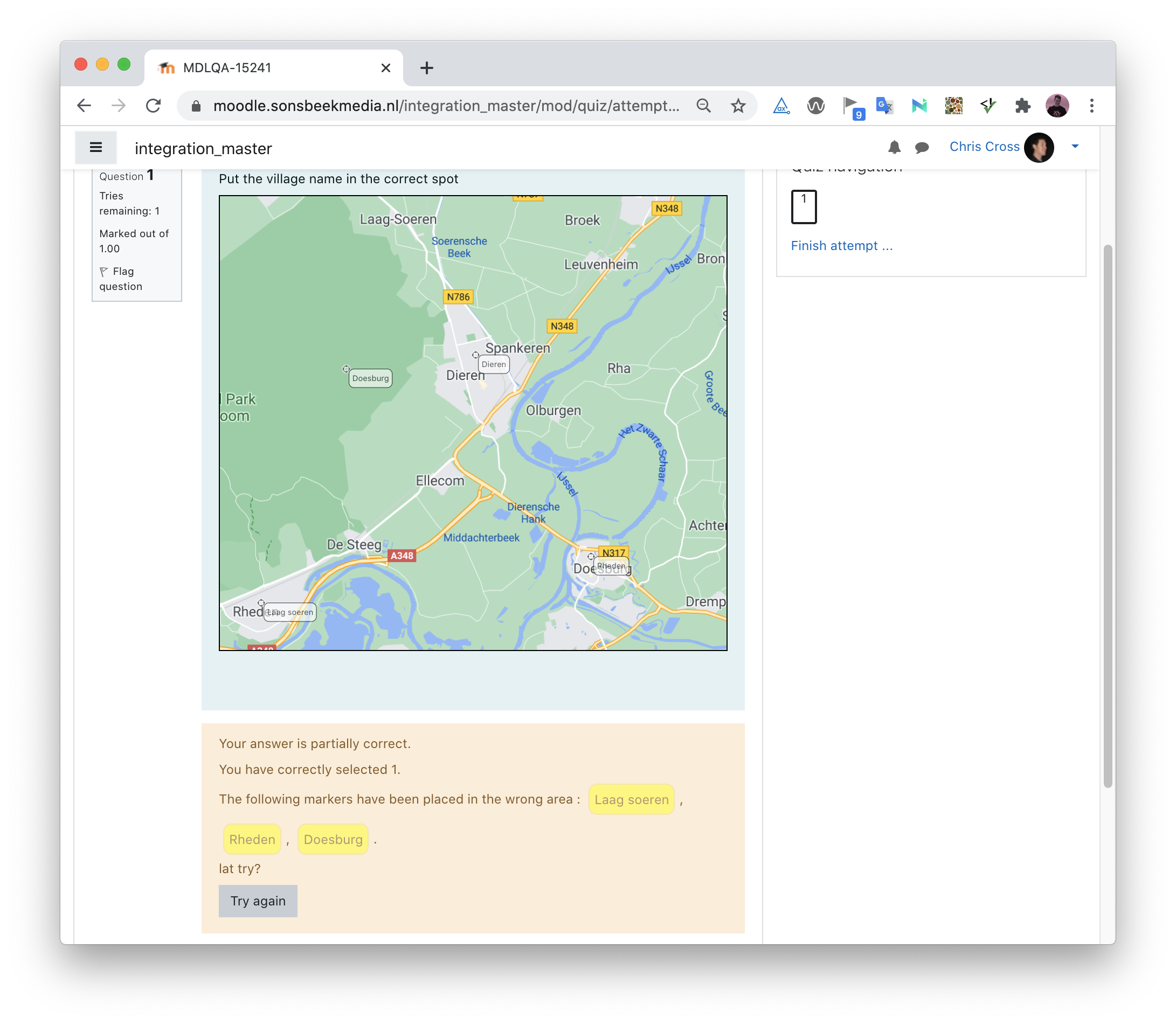Open a new browser tab
Viewport: 1176px width, 1024px height.
coord(426,68)
